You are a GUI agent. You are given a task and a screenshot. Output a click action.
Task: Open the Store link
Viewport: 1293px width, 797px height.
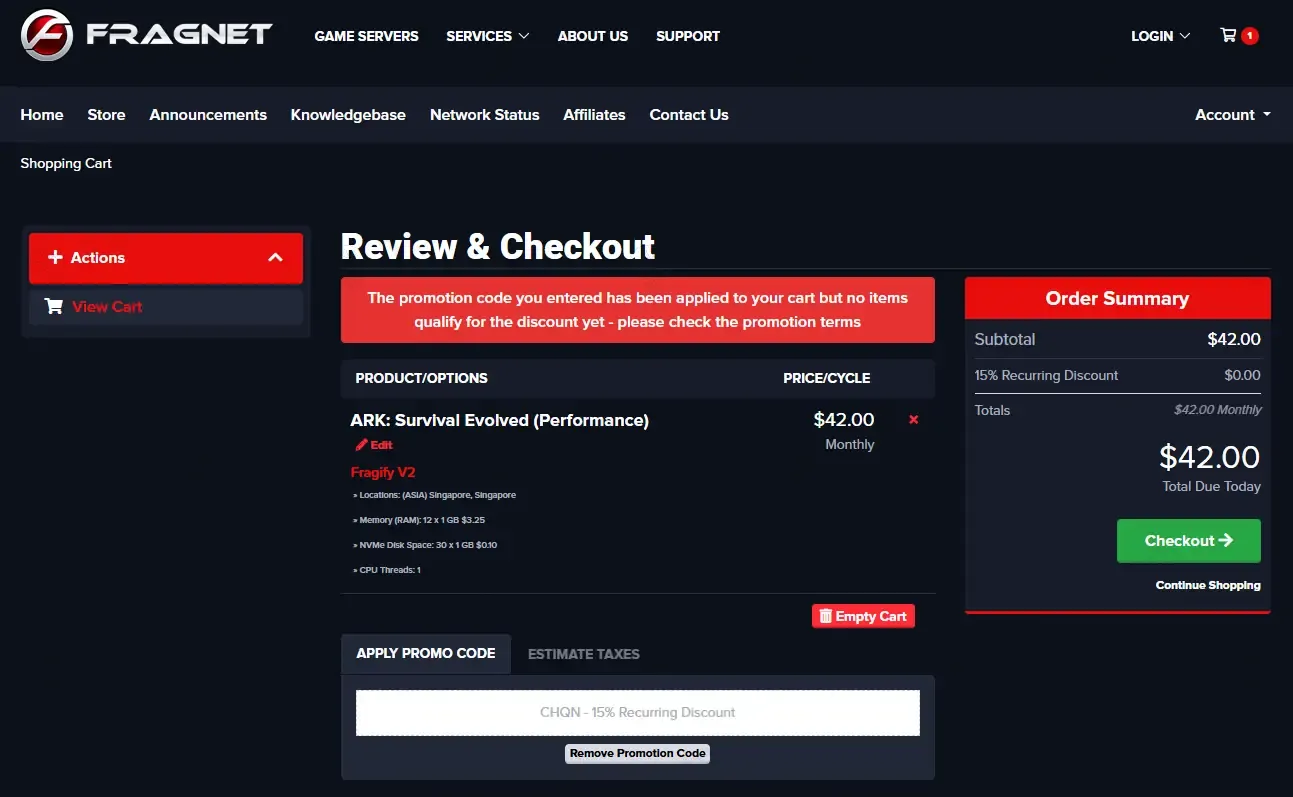pyautogui.click(x=106, y=115)
